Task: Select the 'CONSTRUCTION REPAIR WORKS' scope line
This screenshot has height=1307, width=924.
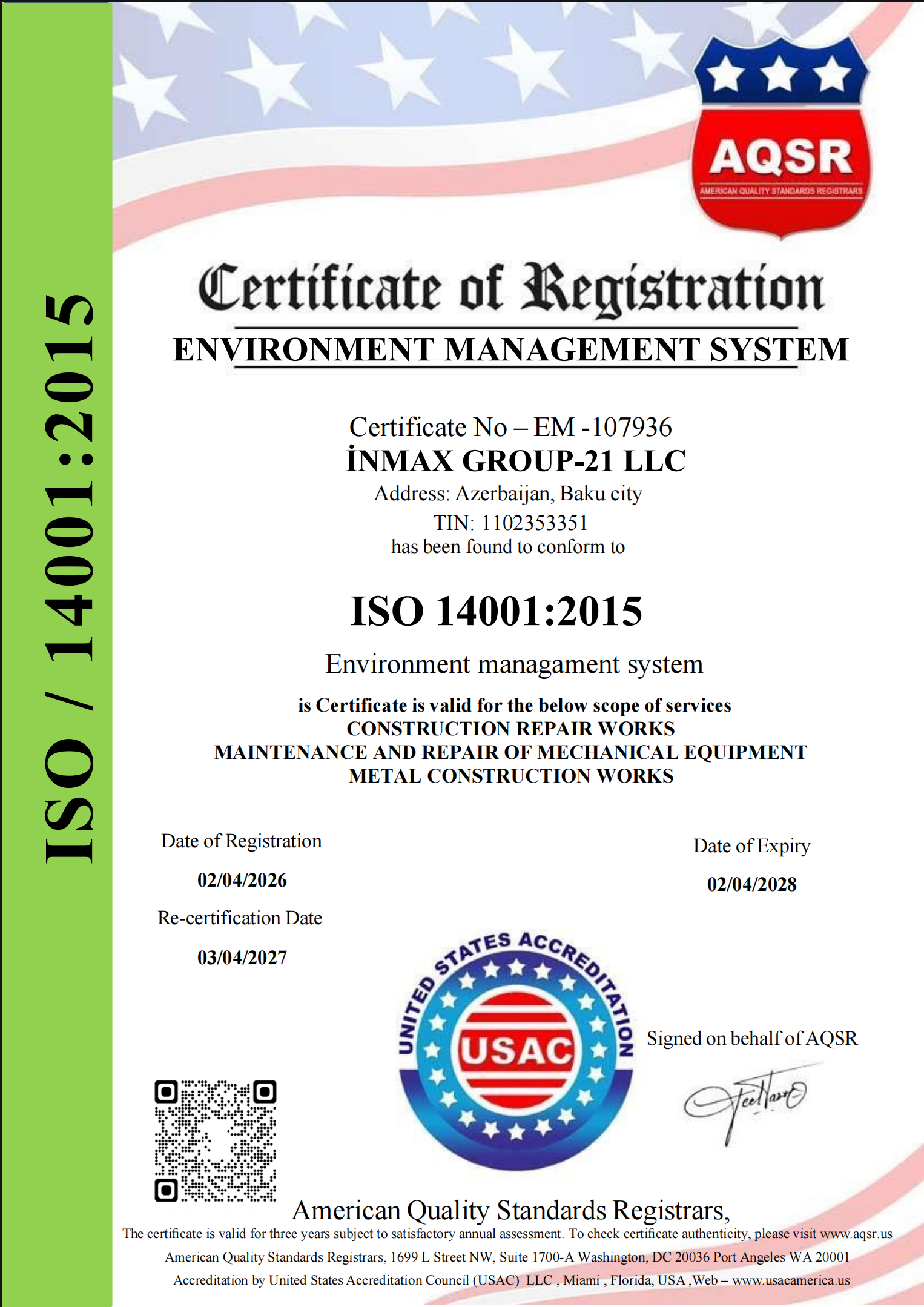Action: click(x=510, y=729)
